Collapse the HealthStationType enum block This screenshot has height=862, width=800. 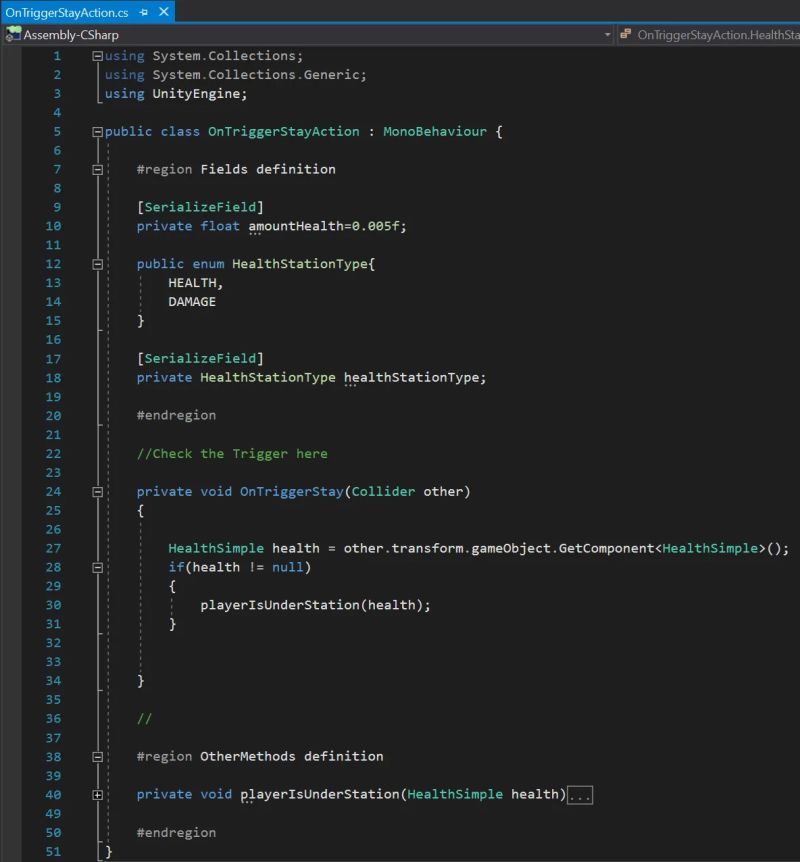(x=95, y=264)
